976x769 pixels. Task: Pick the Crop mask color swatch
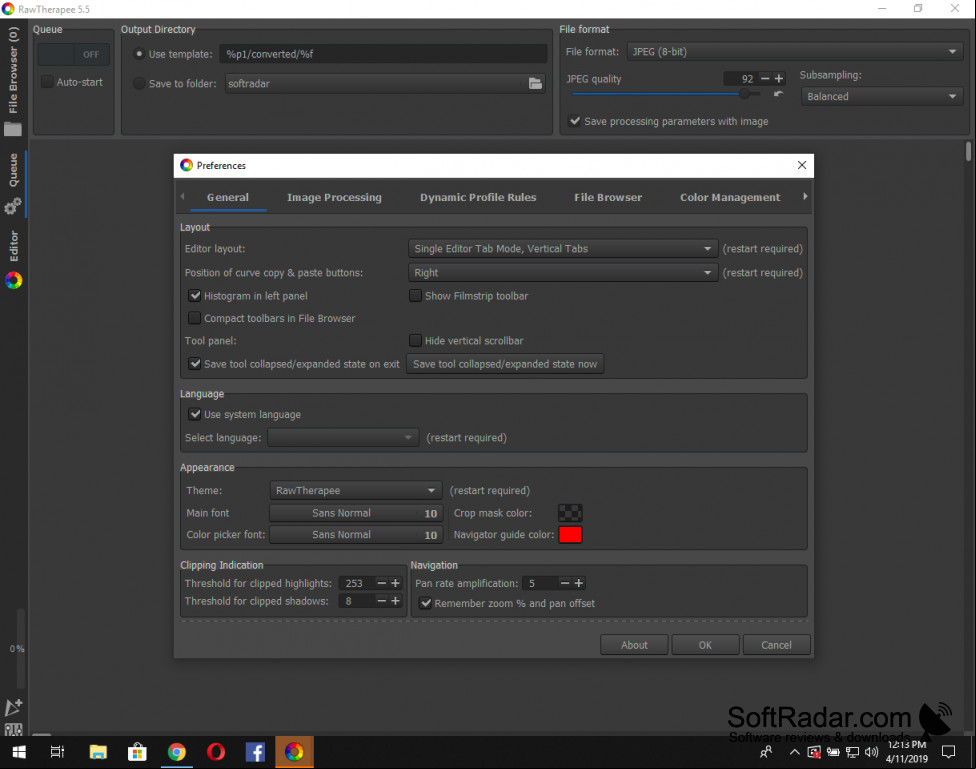[x=570, y=513]
